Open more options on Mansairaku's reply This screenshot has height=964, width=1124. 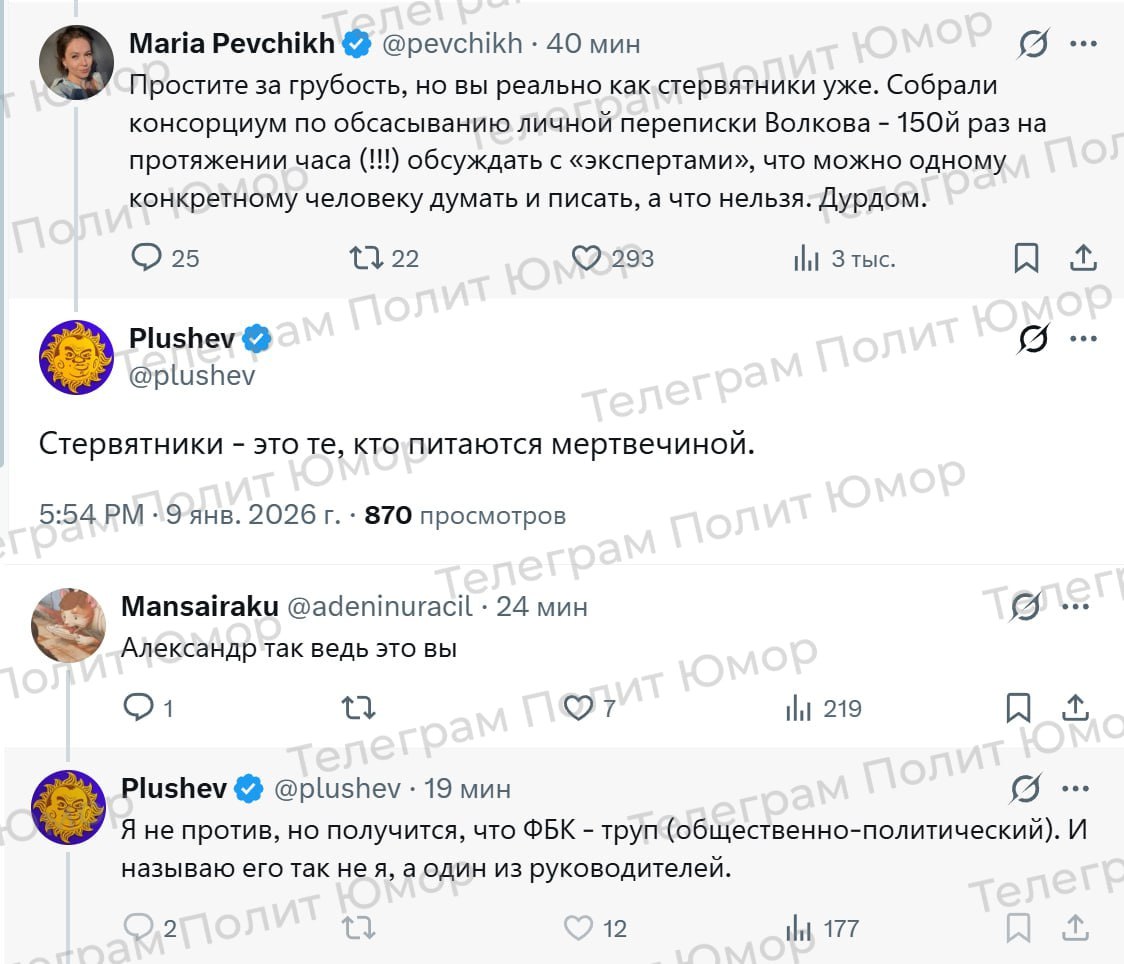pyautogui.click(x=1075, y=606)
